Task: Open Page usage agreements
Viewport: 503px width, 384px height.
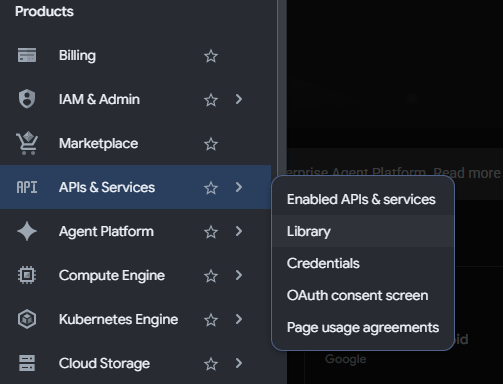Action: click(363, 327)
